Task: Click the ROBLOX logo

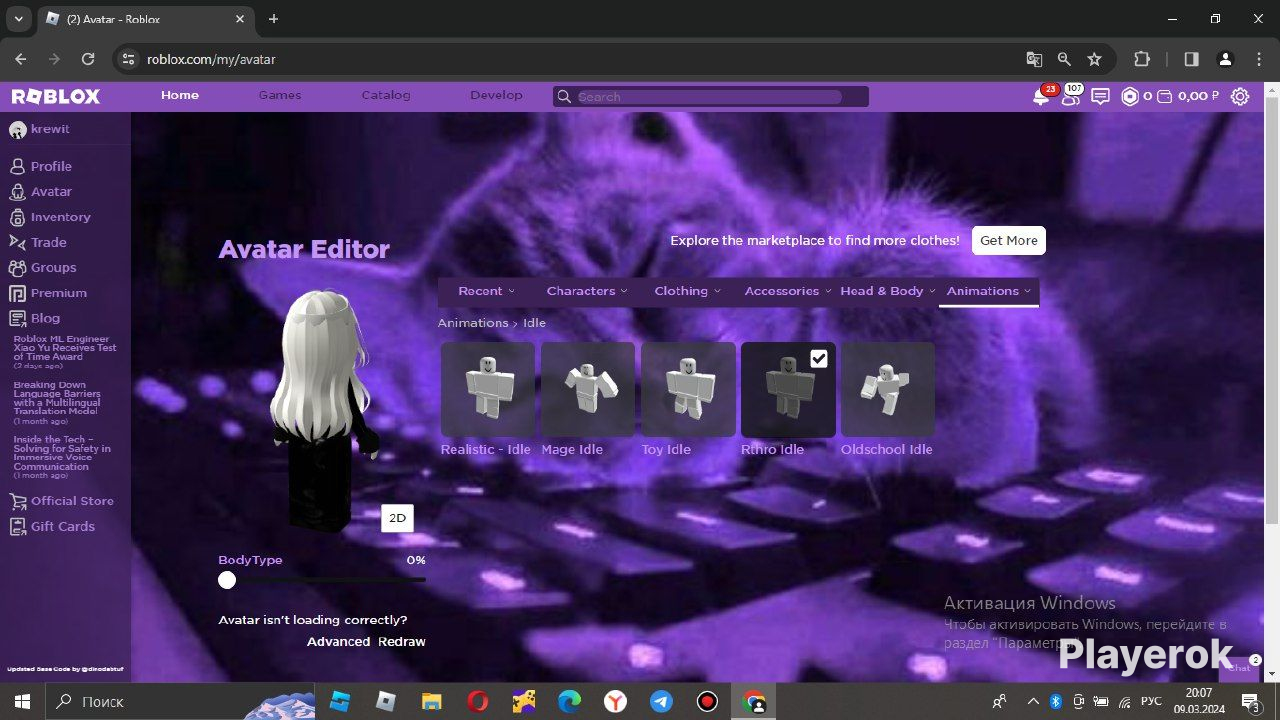Action: click(56, 96)
